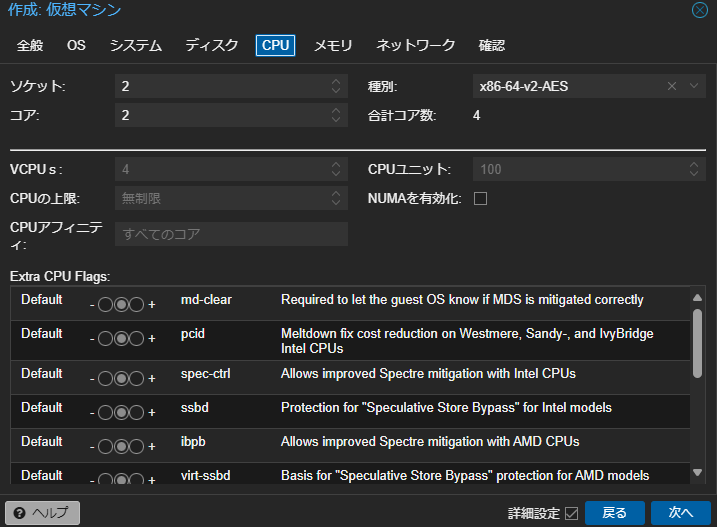Set virt-ssbd flag to the off radio
This screenshot has height=527, width=717.
point(105,476)
